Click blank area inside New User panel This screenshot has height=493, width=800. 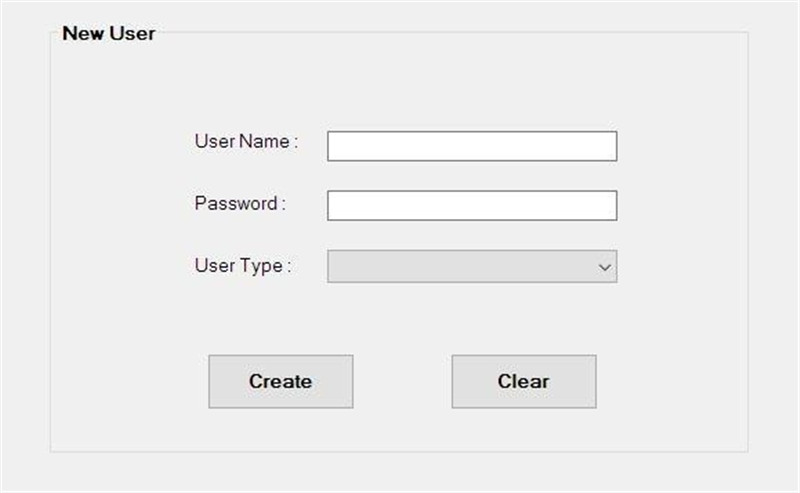pyautogui.click(x=398, y=82)
